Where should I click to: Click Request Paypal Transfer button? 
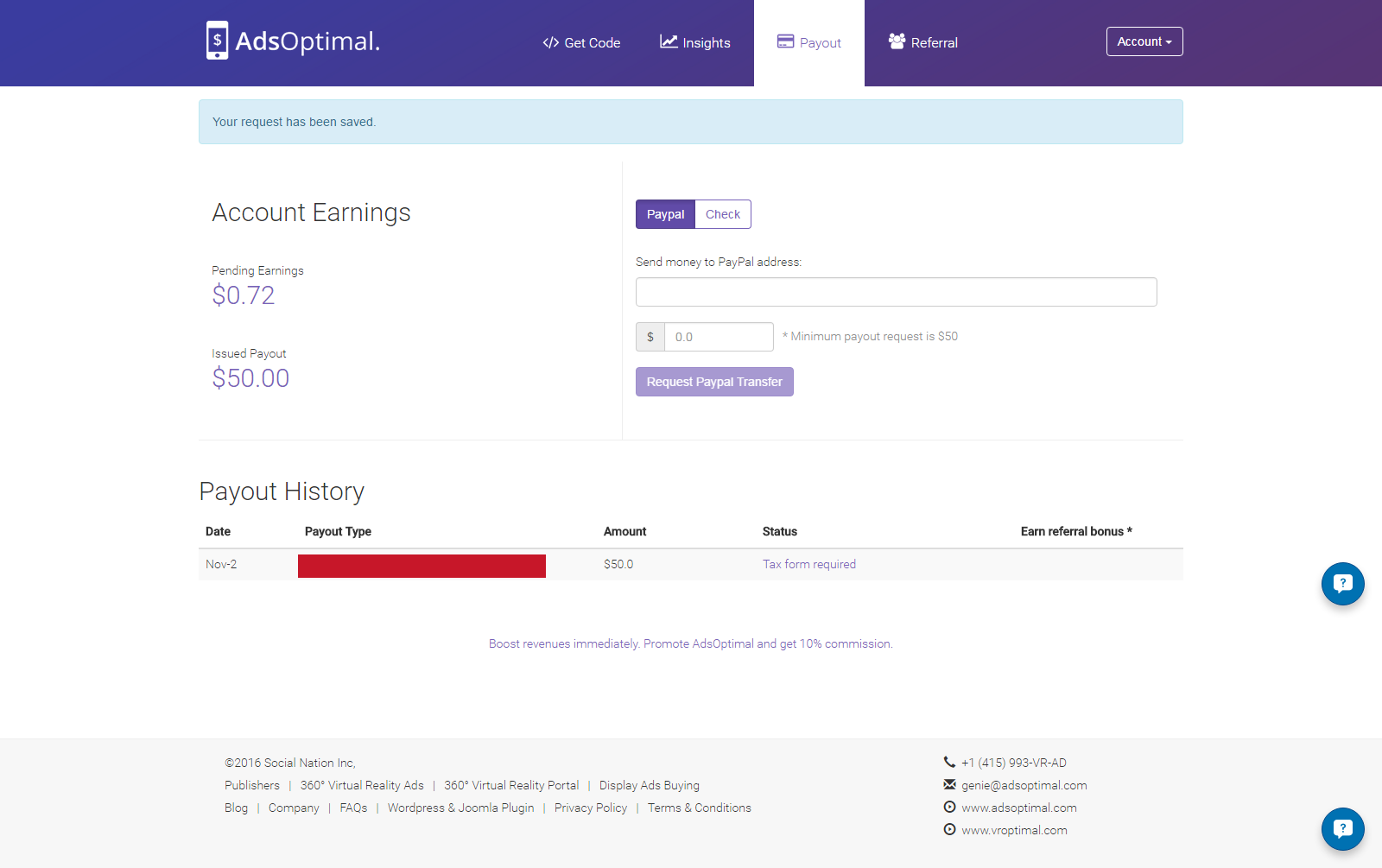714,382
